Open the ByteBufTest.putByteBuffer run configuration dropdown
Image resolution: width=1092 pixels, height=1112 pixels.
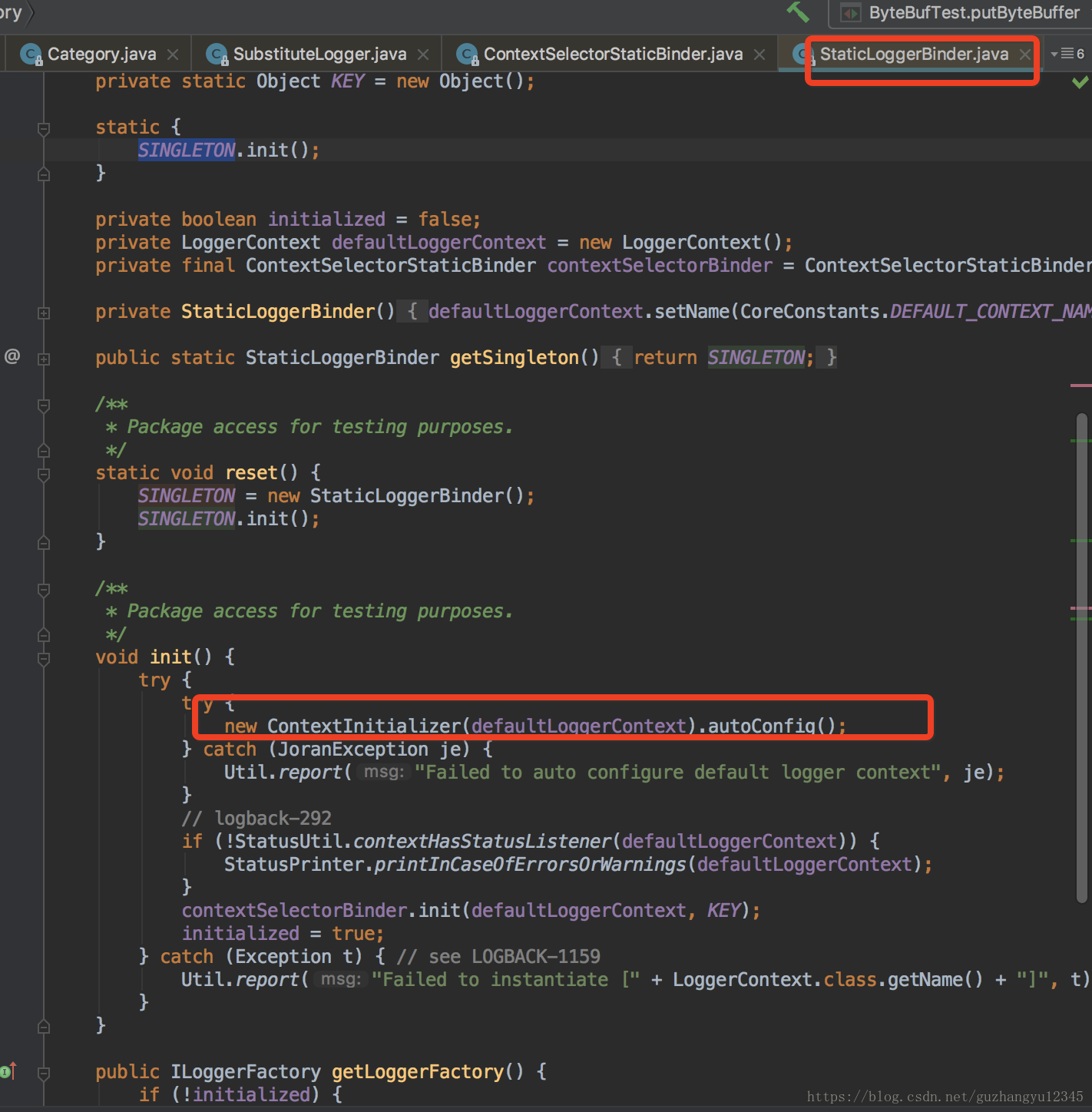tap(961, 12)
